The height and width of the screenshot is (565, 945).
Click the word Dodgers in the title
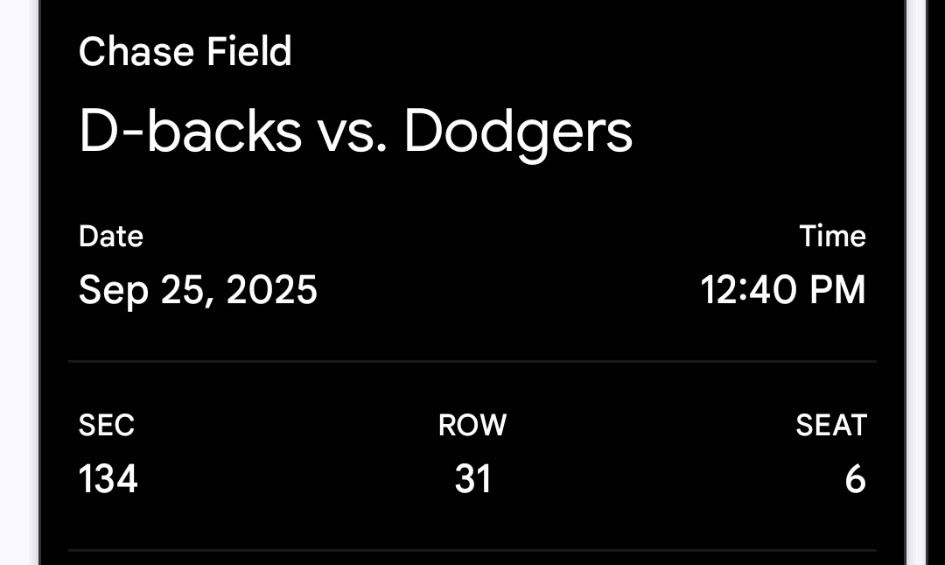(x=518, y=131)
